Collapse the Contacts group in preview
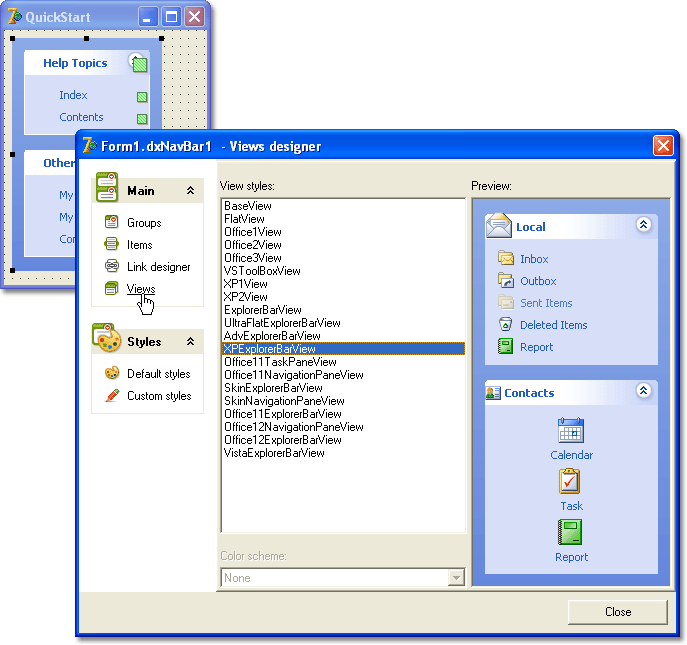687x645 pixels. coord(643,392)
